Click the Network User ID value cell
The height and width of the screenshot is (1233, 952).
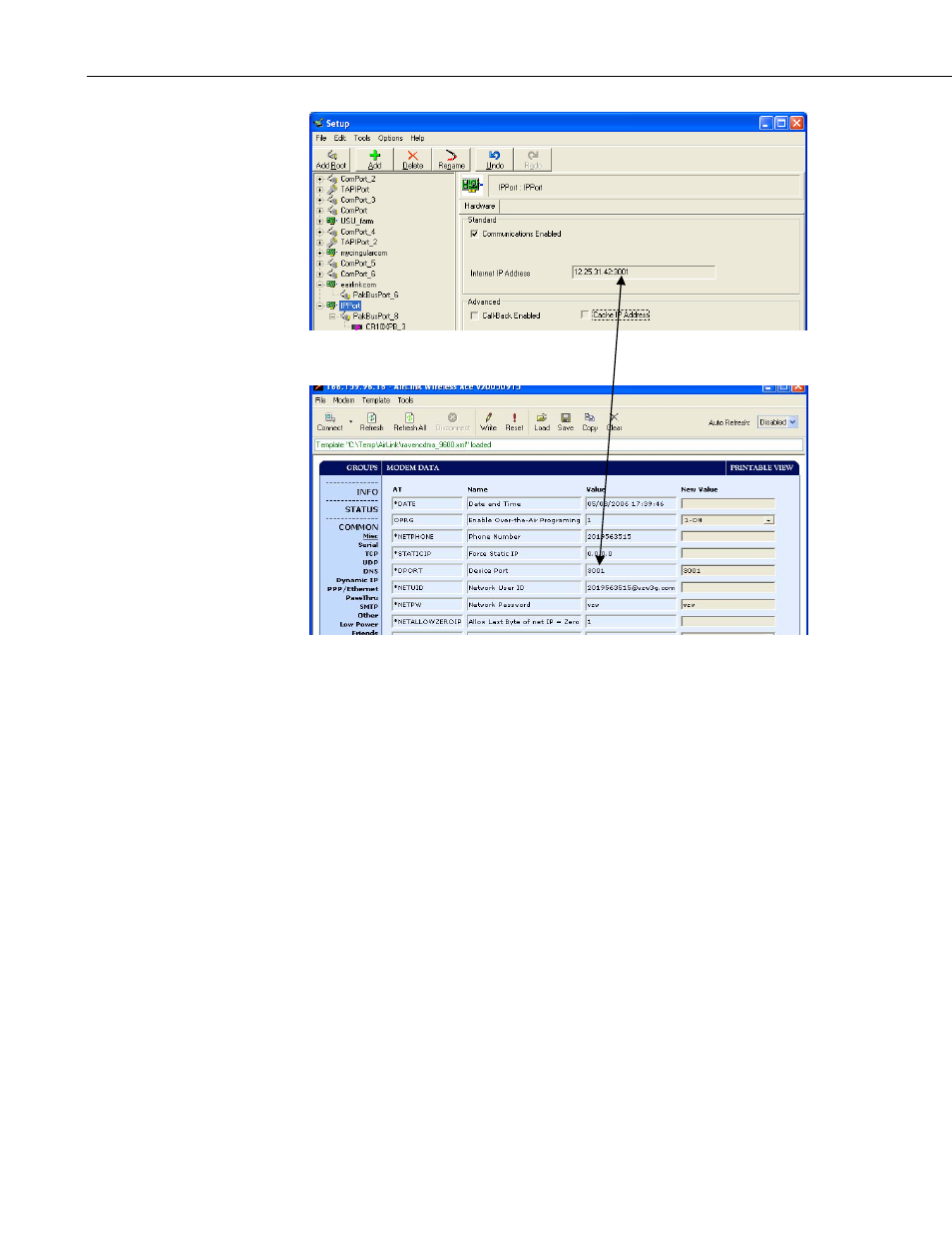click(631, 588)
